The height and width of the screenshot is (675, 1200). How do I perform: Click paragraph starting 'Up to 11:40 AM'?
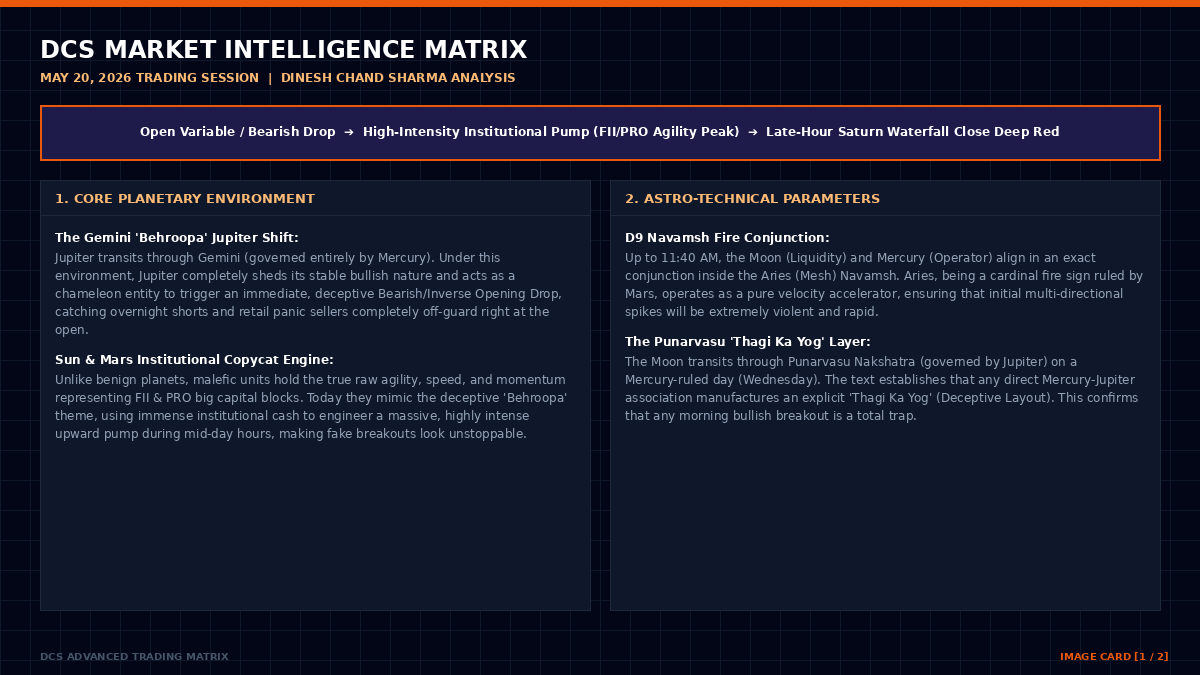click(x=884, y=285)
